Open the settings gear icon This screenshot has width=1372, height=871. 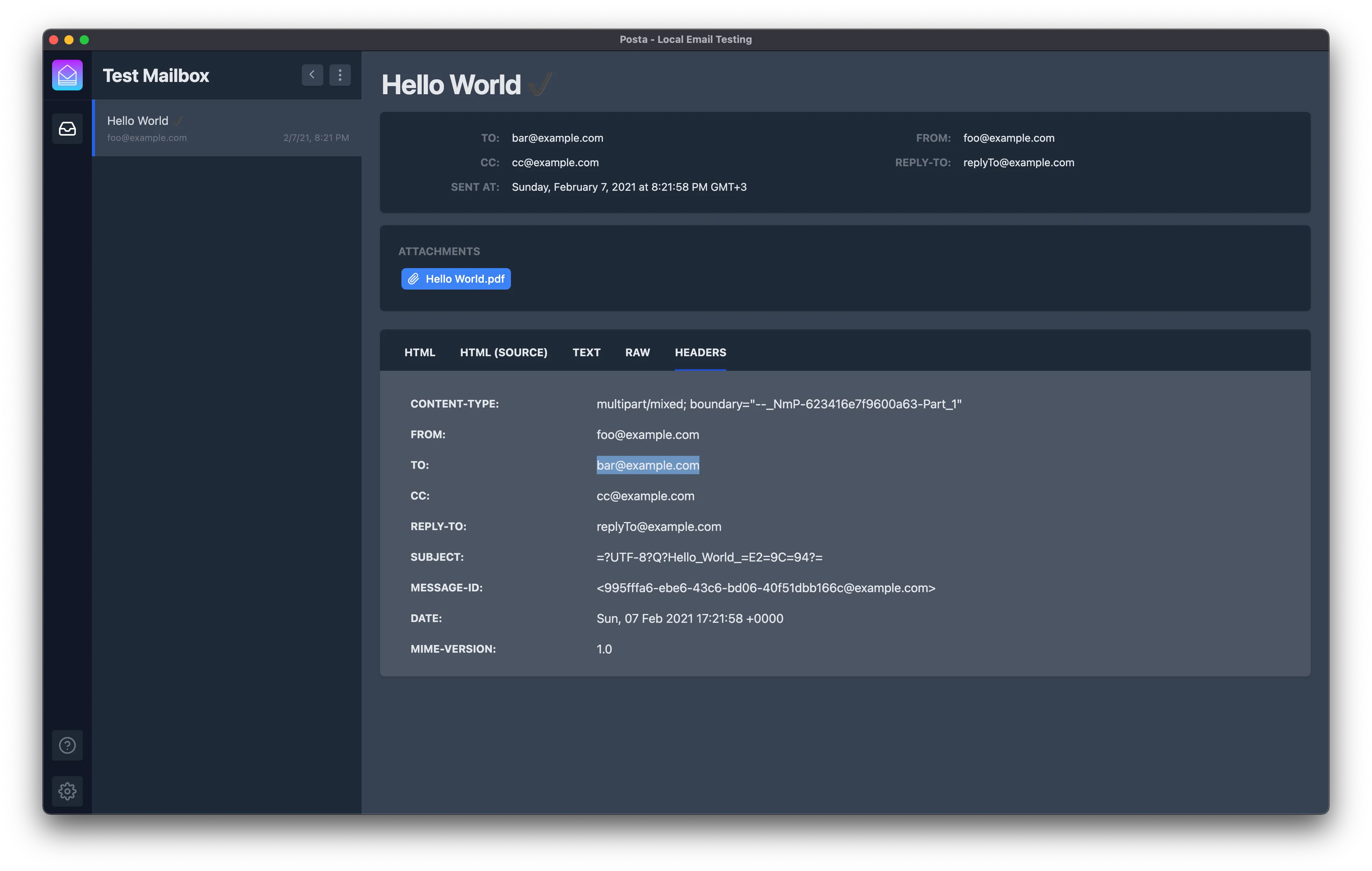[67, 791]
